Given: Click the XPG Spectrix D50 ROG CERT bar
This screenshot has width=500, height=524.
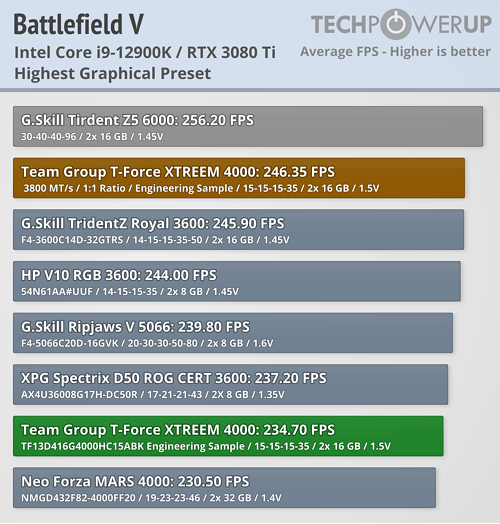Looking at the screenshot, I should 231,384.
